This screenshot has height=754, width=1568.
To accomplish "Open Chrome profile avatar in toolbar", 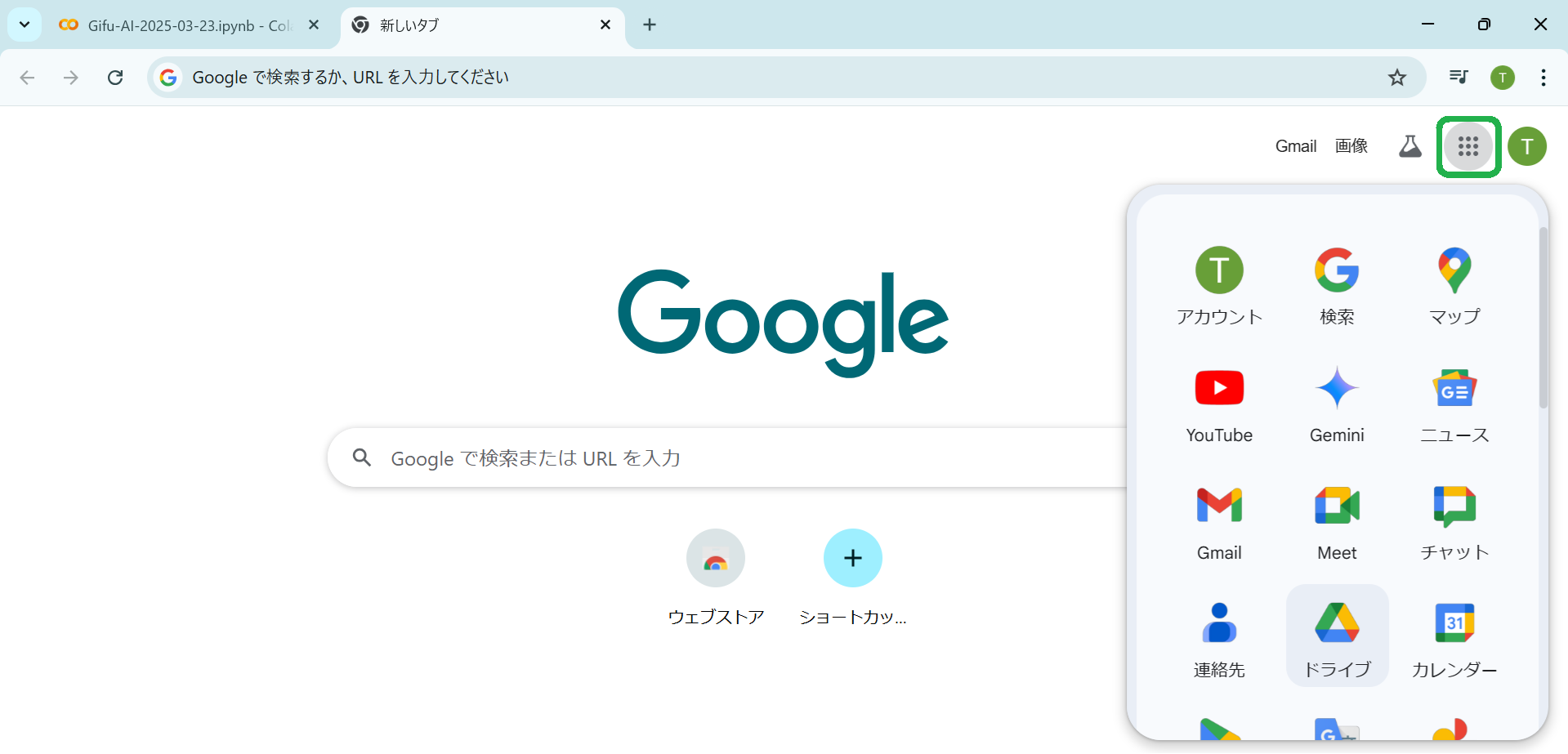I will (1503, 78).
